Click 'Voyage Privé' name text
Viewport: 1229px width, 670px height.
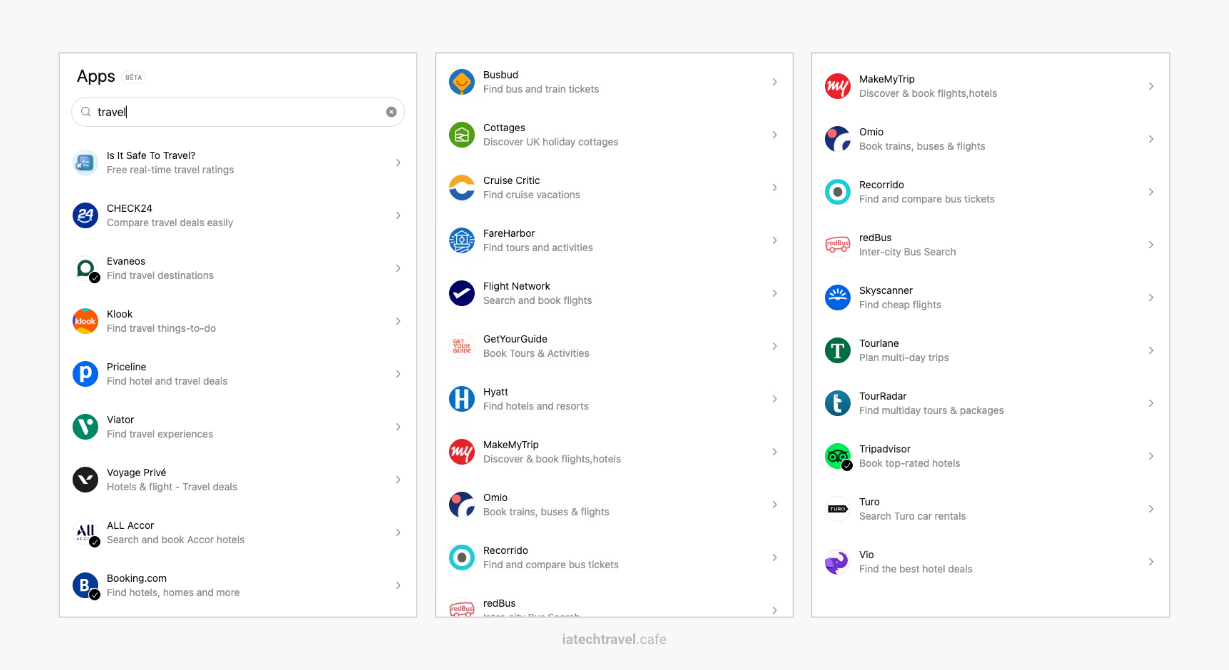click(136, 473)
